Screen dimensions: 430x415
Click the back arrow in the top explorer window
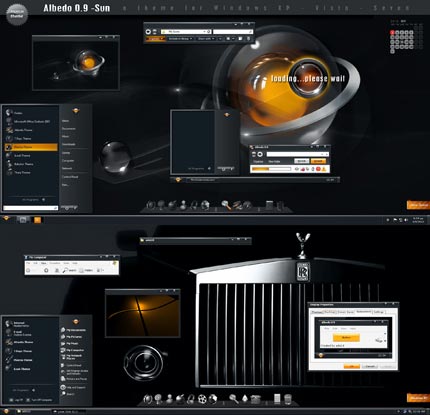click(148, 32)
